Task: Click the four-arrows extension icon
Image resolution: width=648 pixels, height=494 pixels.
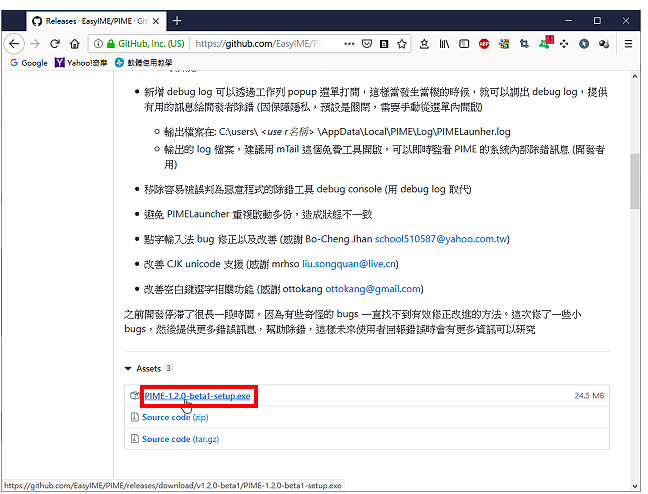Action: click(x=564, y=44)
